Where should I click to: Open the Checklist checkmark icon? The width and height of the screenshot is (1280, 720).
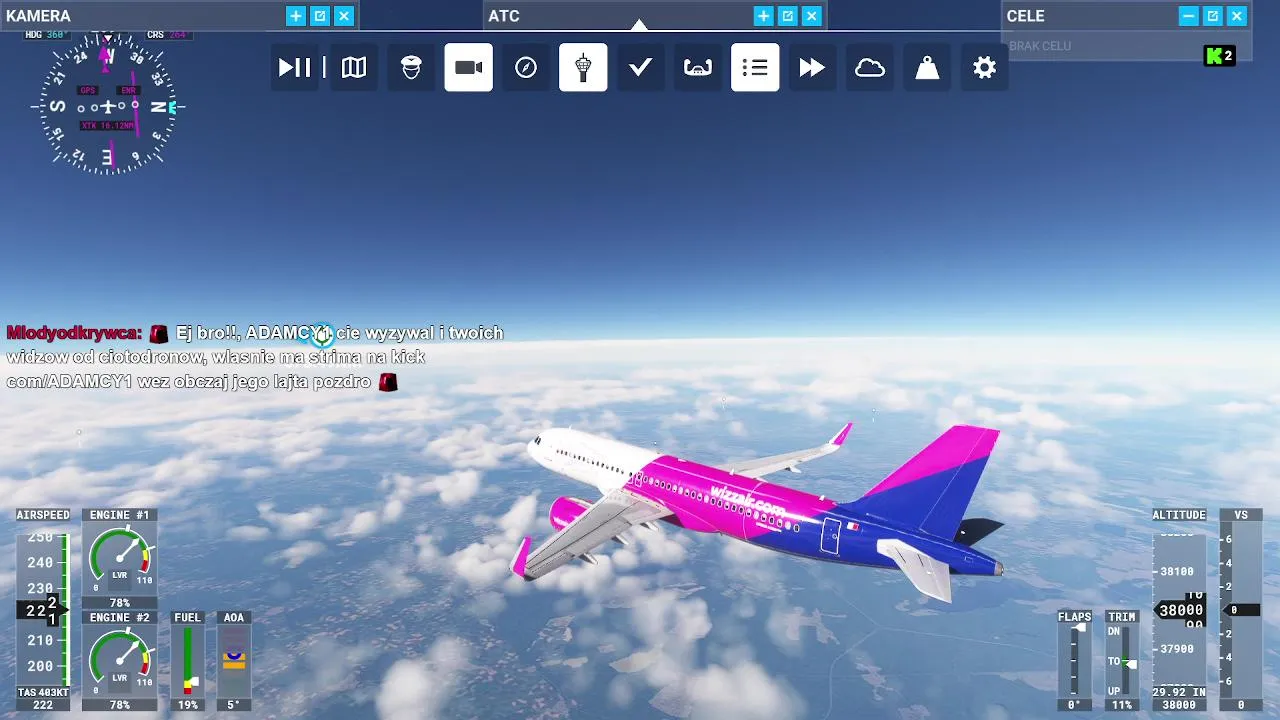pyautogui.click(x=641, y=67)
